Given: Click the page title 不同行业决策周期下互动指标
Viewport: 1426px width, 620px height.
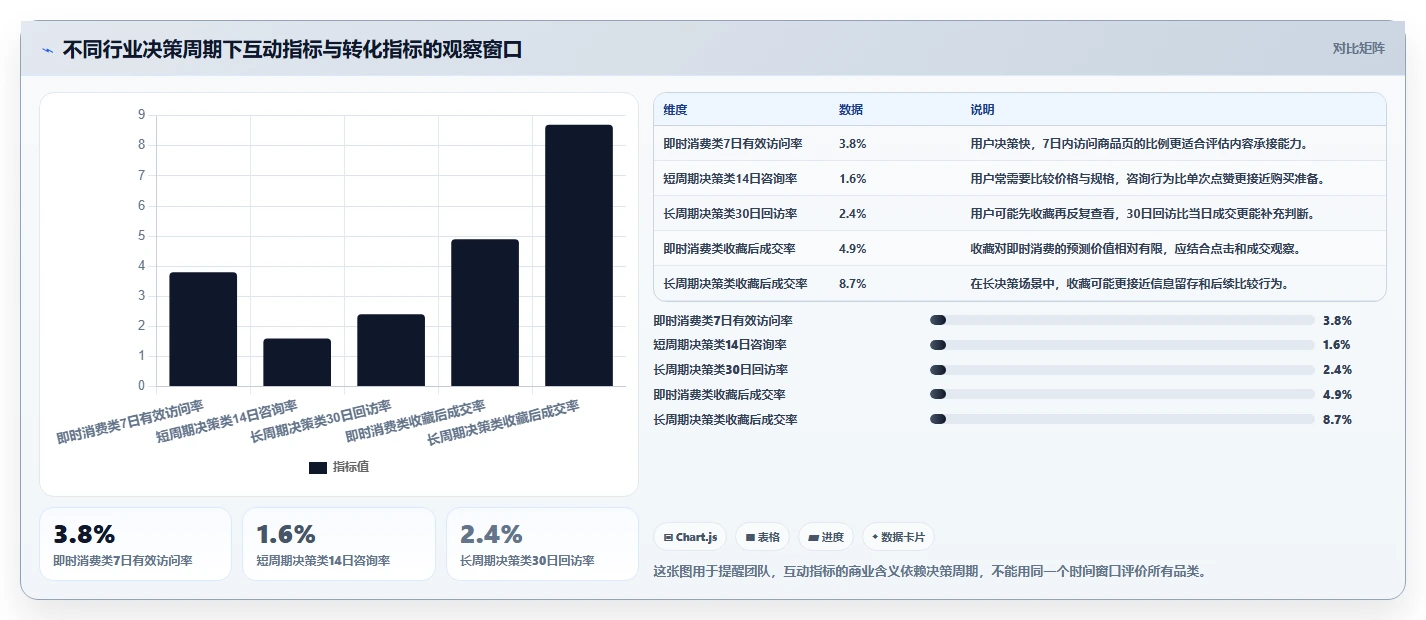Looking at the screenshot, I should 292,50.
